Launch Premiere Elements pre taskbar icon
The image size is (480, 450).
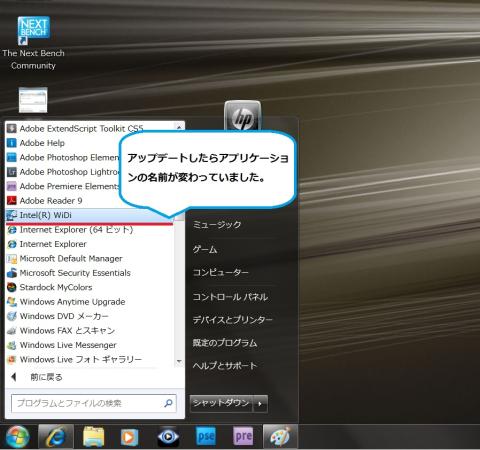[243, 436]
